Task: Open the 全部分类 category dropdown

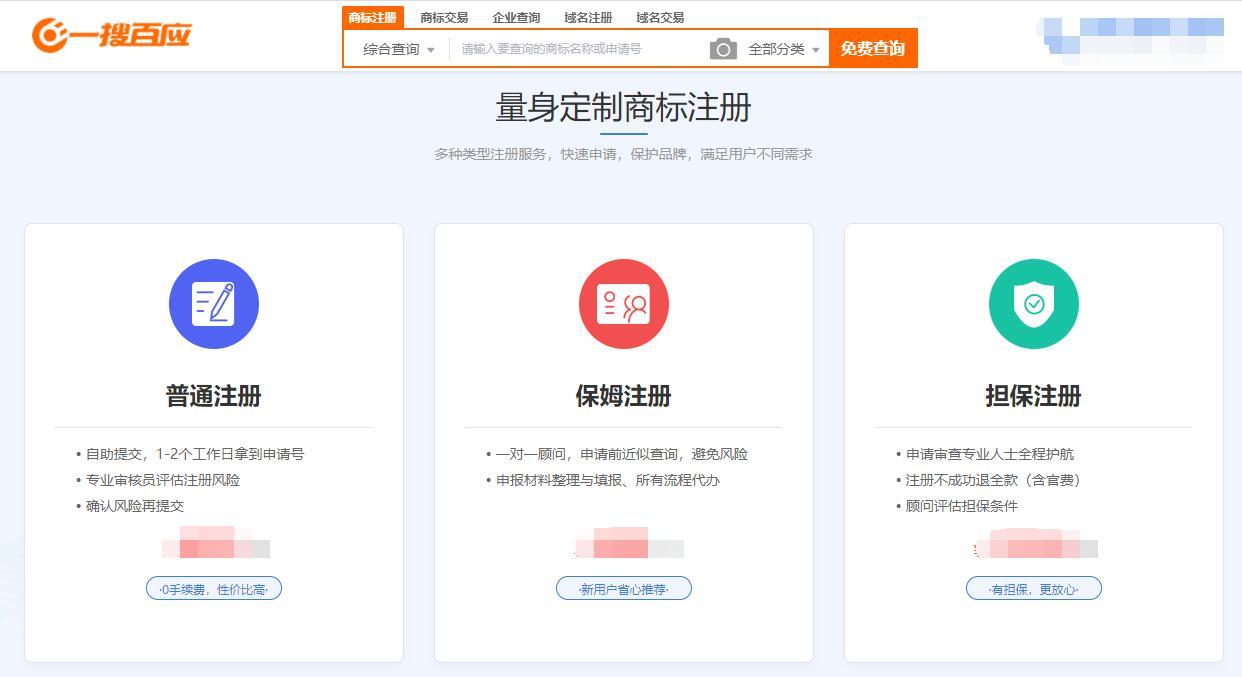Action: (784, 49)
